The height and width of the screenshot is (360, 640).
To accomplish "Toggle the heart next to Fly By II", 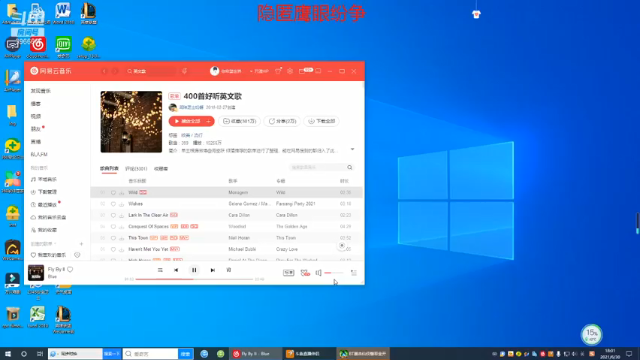I will pyautogui.click(x=70, y=269).
